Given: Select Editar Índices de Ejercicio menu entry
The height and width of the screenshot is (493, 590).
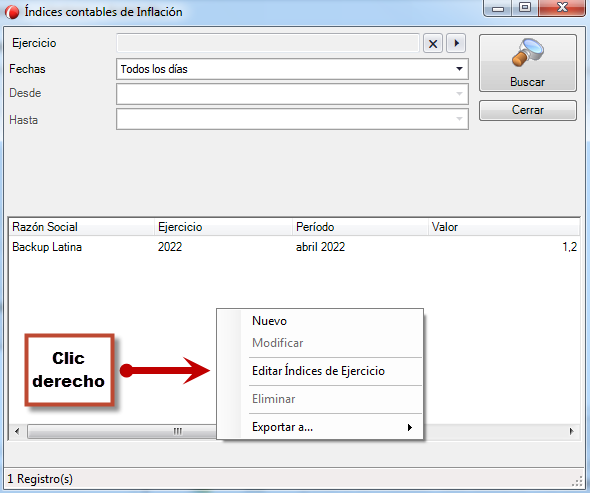Looking at the screenshot, I should (318, 371).
